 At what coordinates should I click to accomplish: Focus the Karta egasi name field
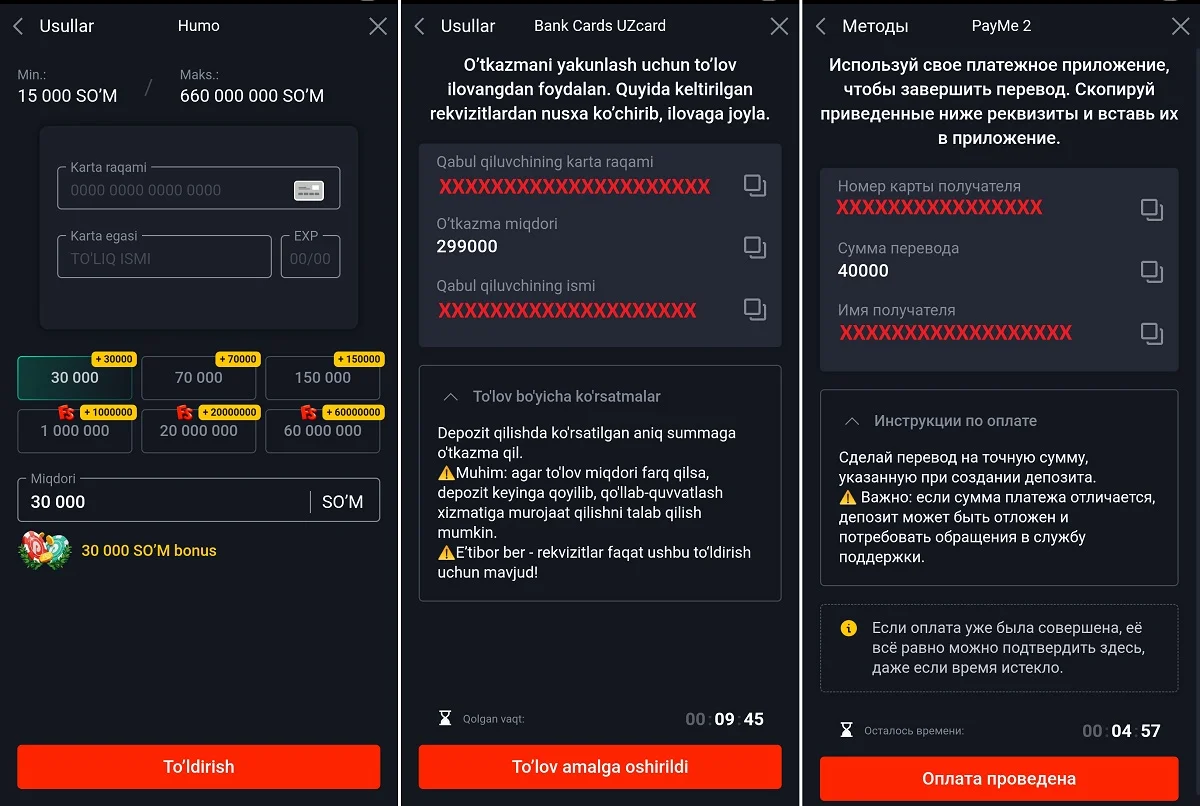pos(164,258)
